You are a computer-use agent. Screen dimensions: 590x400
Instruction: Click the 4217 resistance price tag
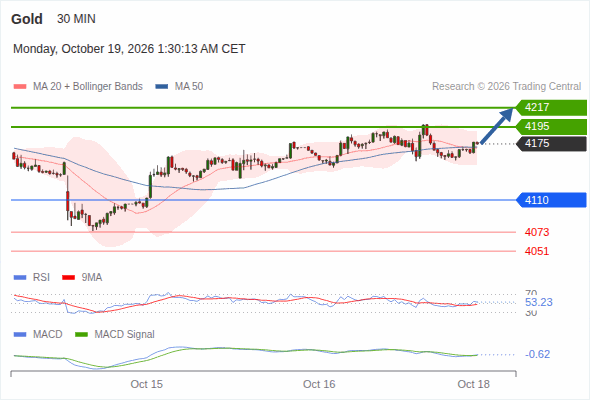[x=551, y=108]
